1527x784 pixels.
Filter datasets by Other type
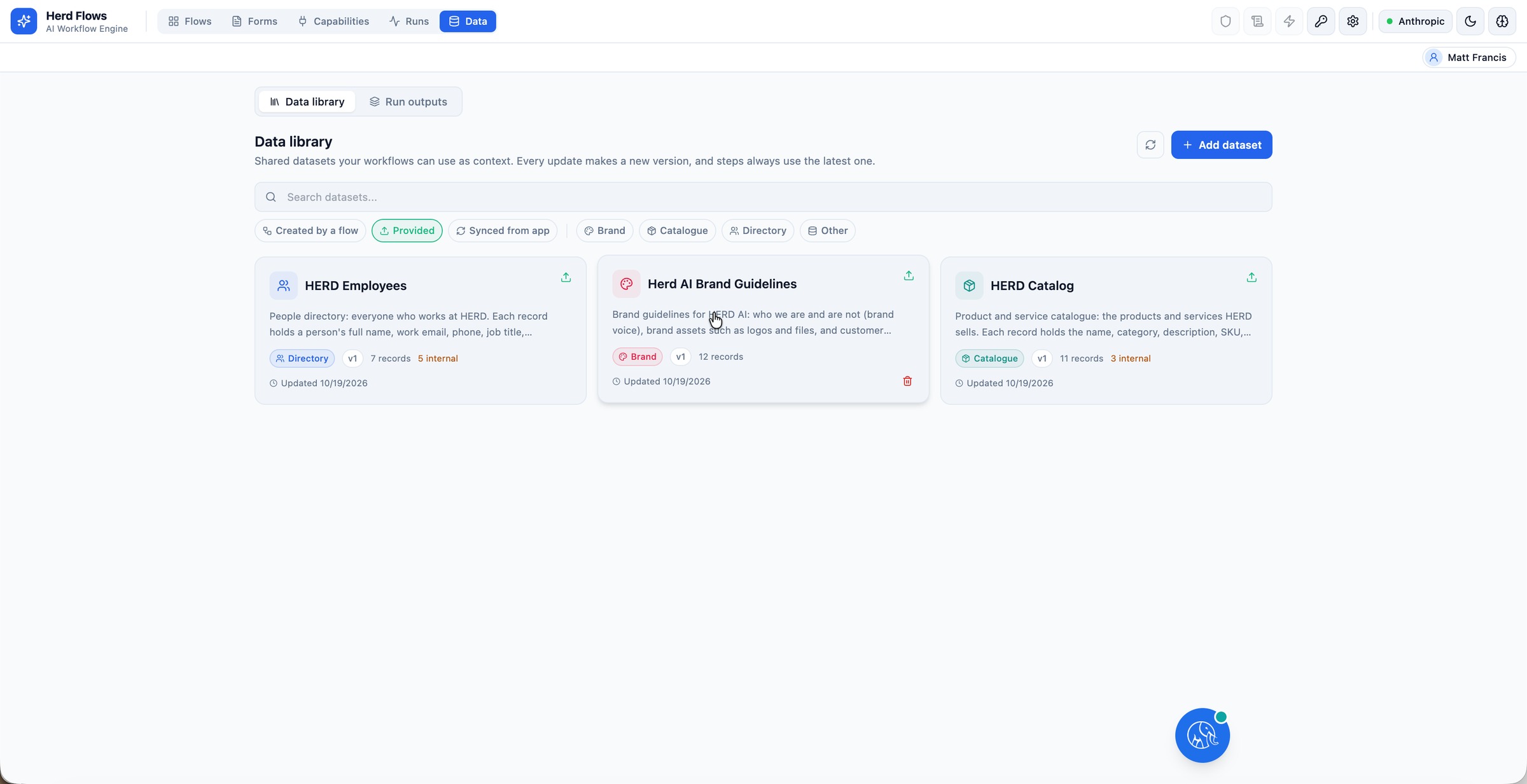coord(828,230)
